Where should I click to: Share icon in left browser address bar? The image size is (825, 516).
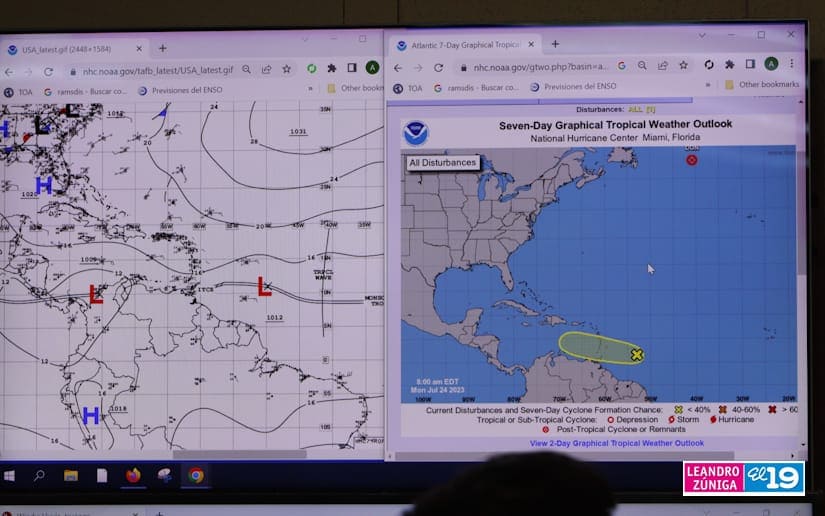pos(266,69)
